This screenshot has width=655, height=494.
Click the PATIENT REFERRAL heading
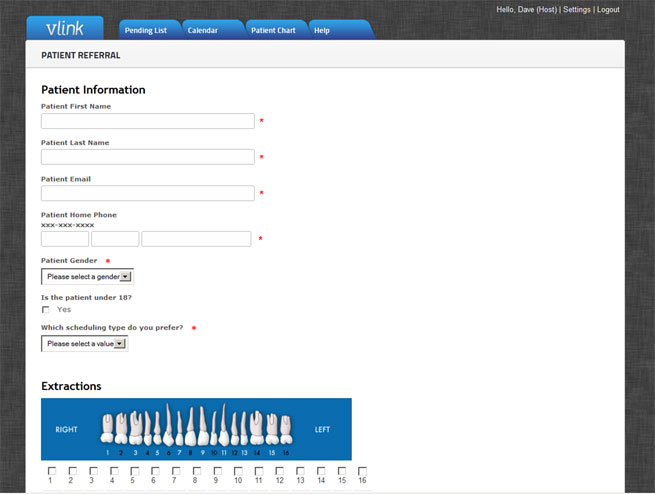click(81, 55)
